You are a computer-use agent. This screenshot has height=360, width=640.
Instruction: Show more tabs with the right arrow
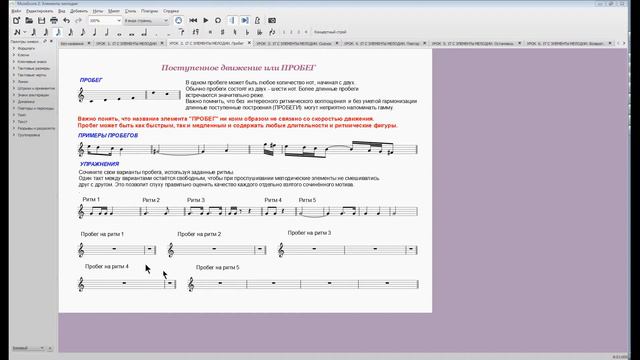624,43
